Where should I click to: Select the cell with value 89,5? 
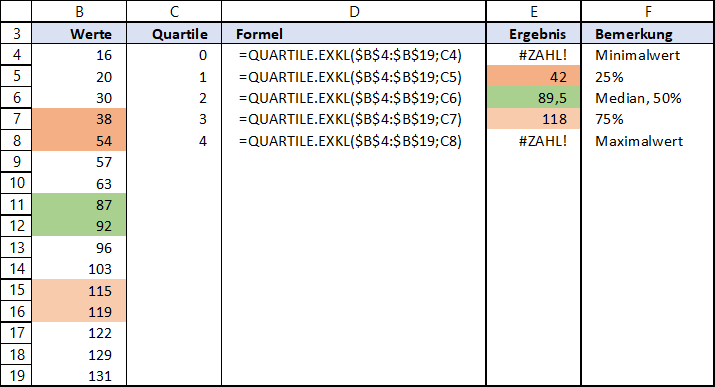click(534, 98)
